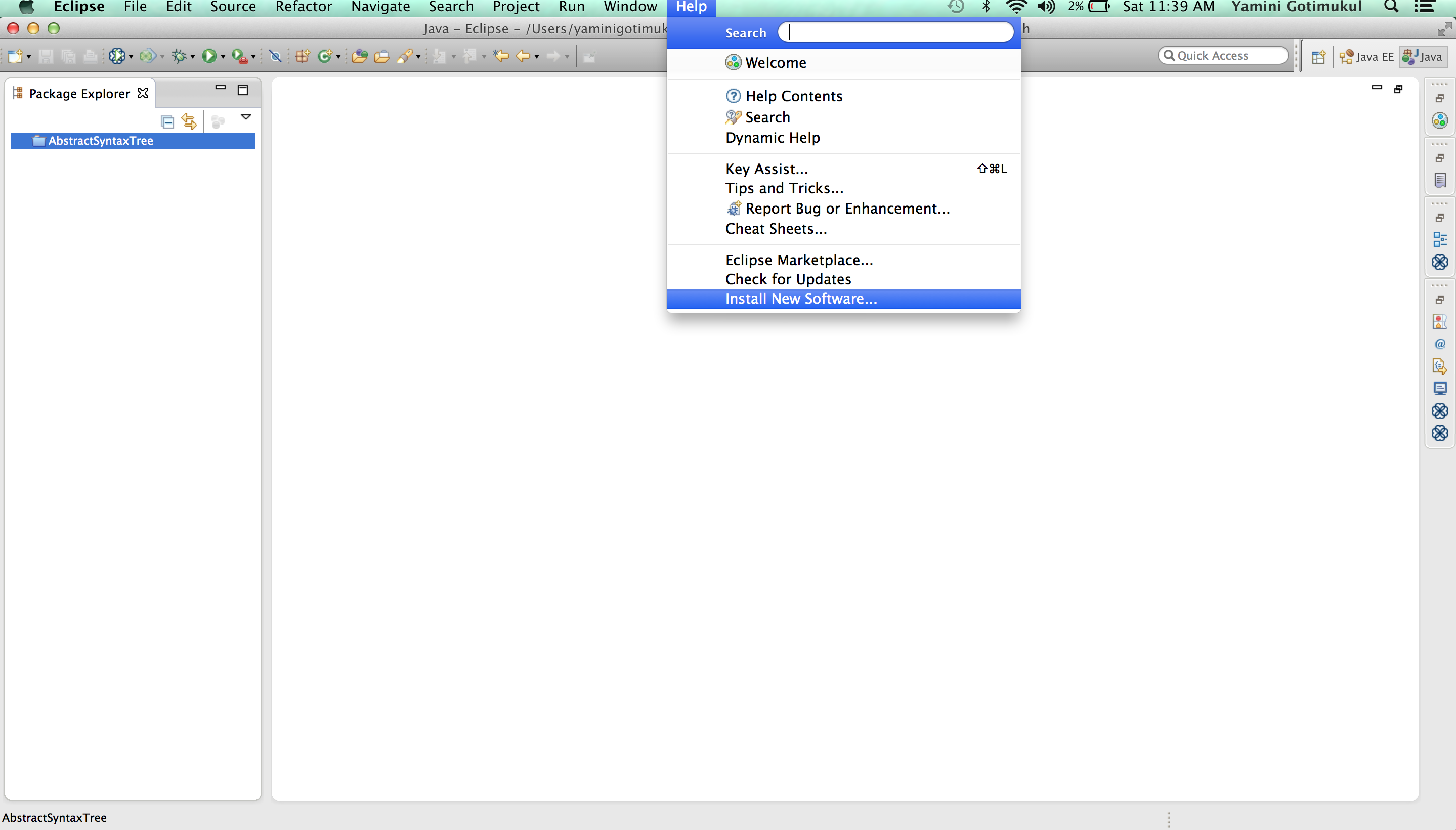Click Check for Updates option

(789, 279)
